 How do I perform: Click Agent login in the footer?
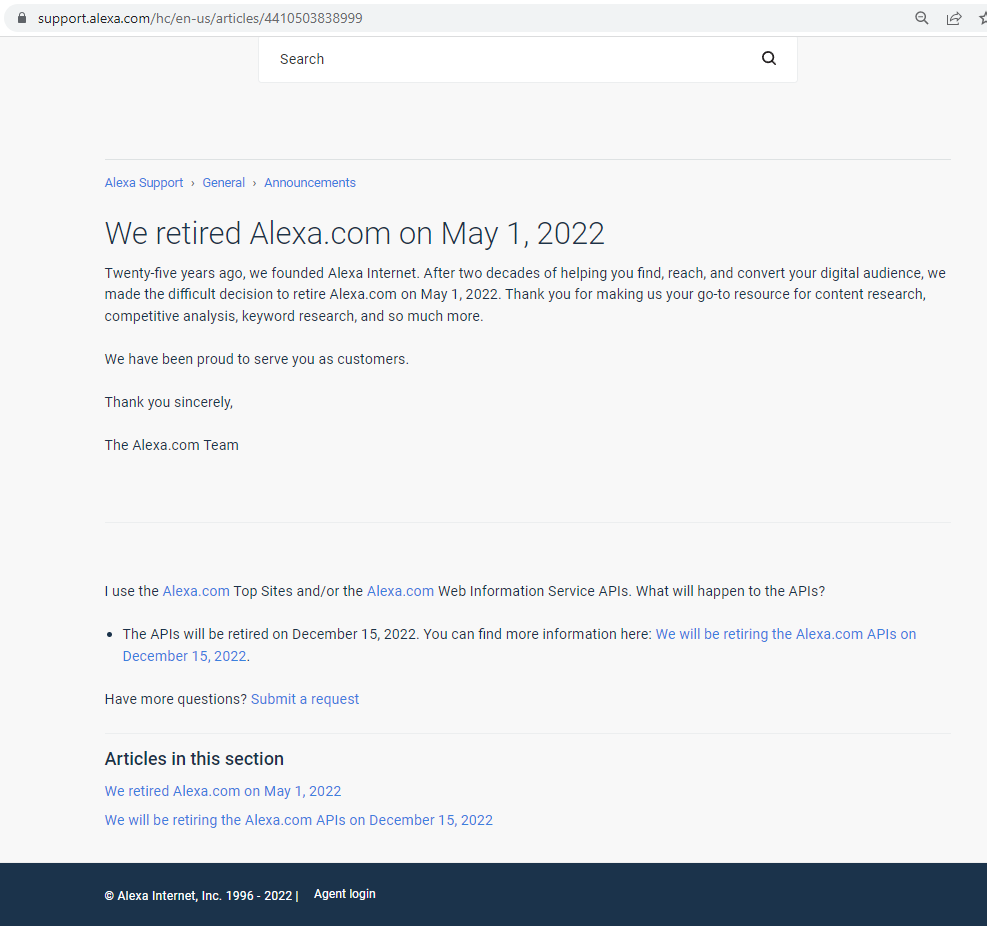click(345, 894)
